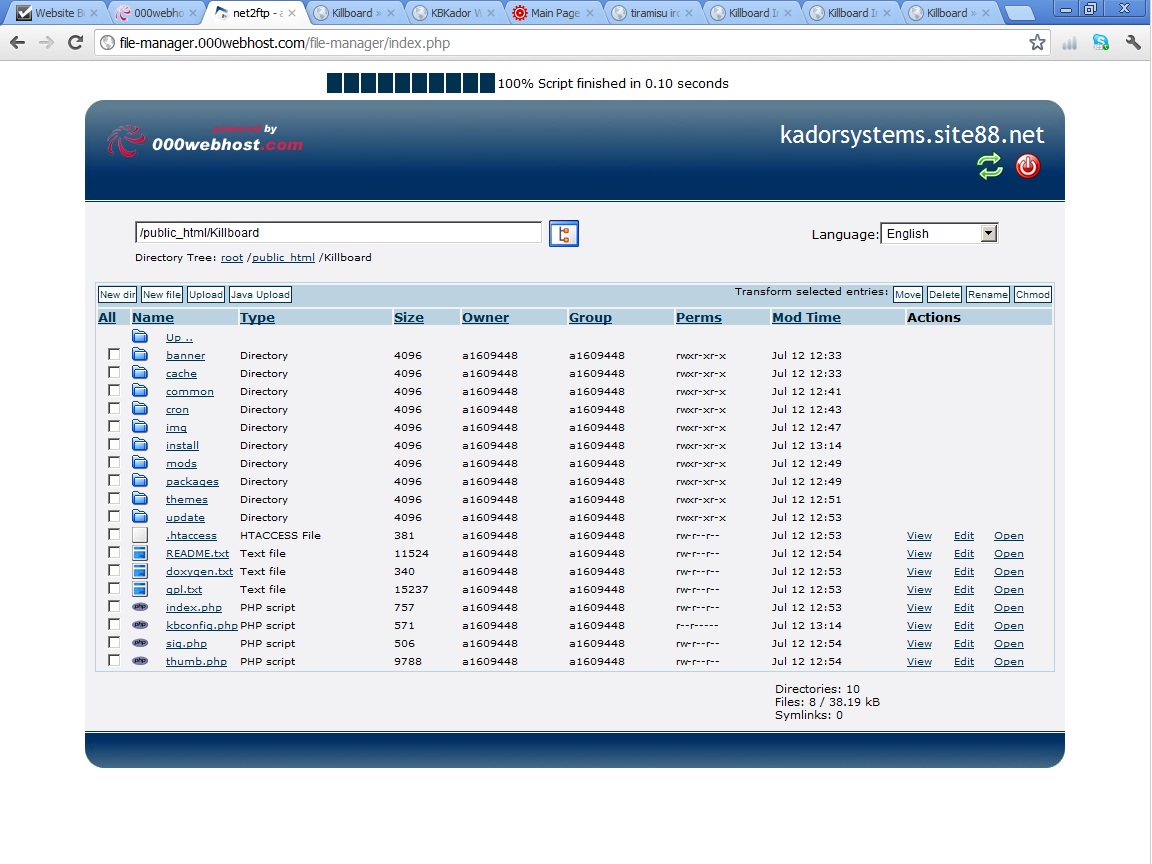The image size is (1152, 864).
Task: Click the packages folder icon
Action: pyautogui.click(x=140, y=480)
